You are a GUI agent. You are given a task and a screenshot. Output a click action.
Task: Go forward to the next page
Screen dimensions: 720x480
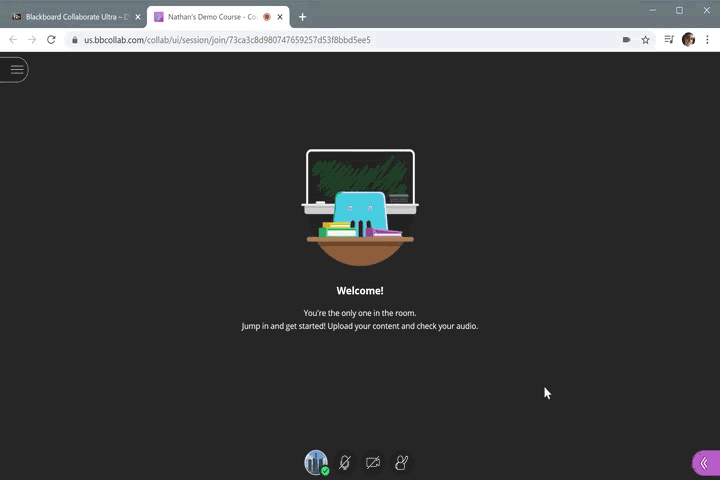click(32, 40)
